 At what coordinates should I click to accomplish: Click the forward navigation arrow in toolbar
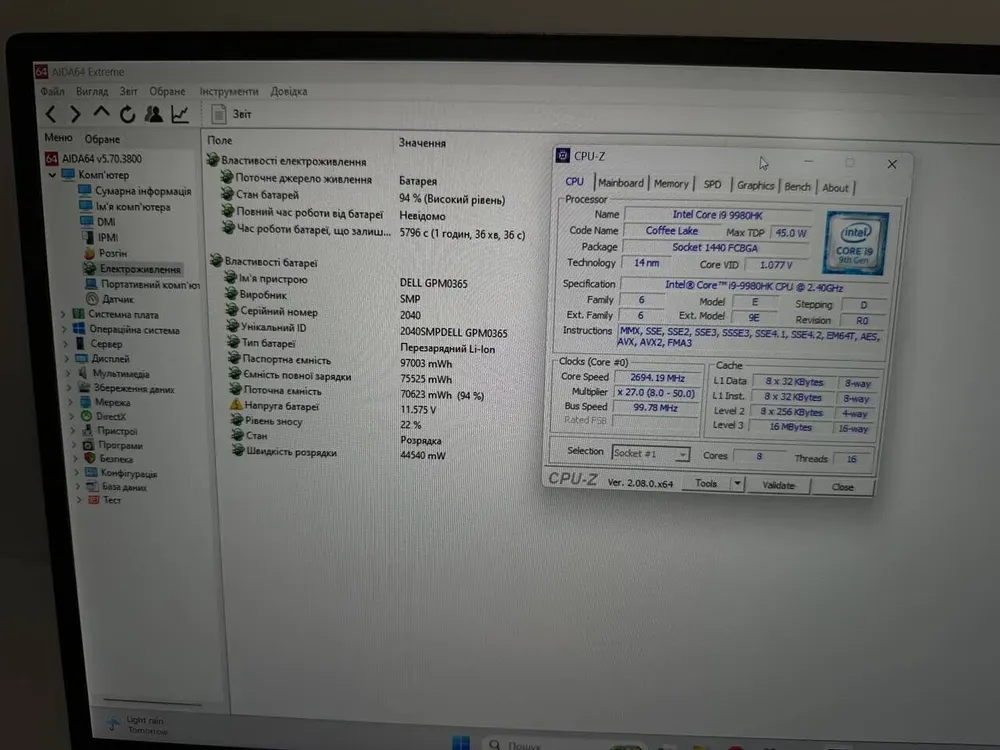(75, 115)
